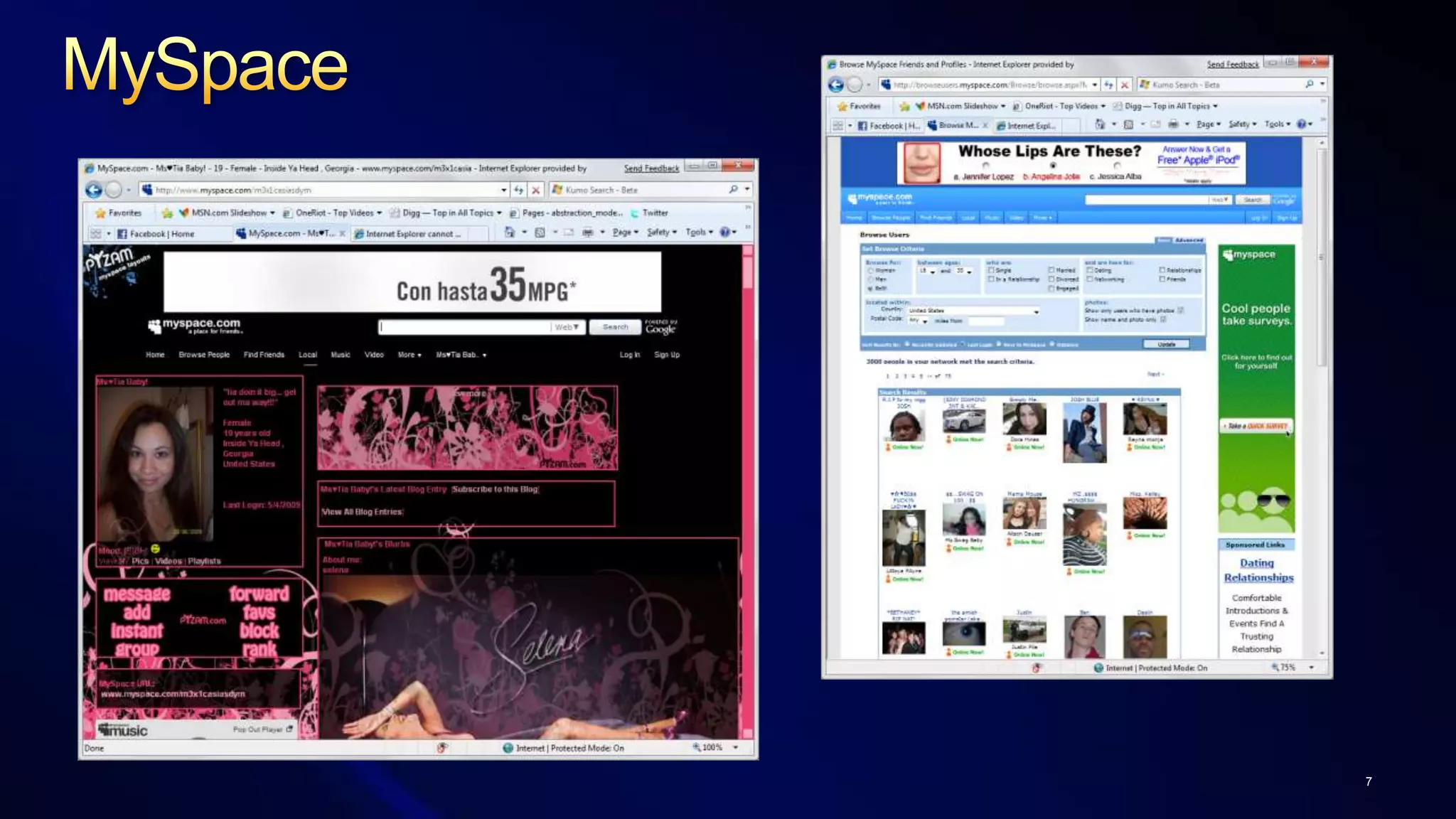Open Web dropdown beside the Ms Tia Baby search box
Screen dimensions: 1456x819
tap(567, 327)
